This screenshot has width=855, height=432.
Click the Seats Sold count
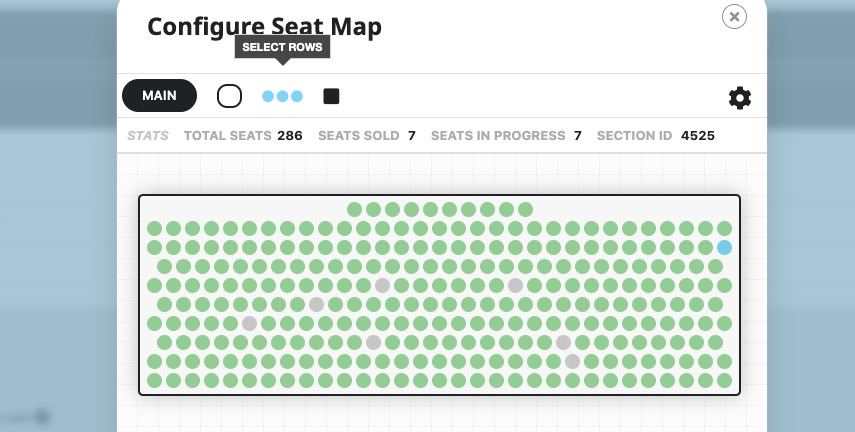412,136
